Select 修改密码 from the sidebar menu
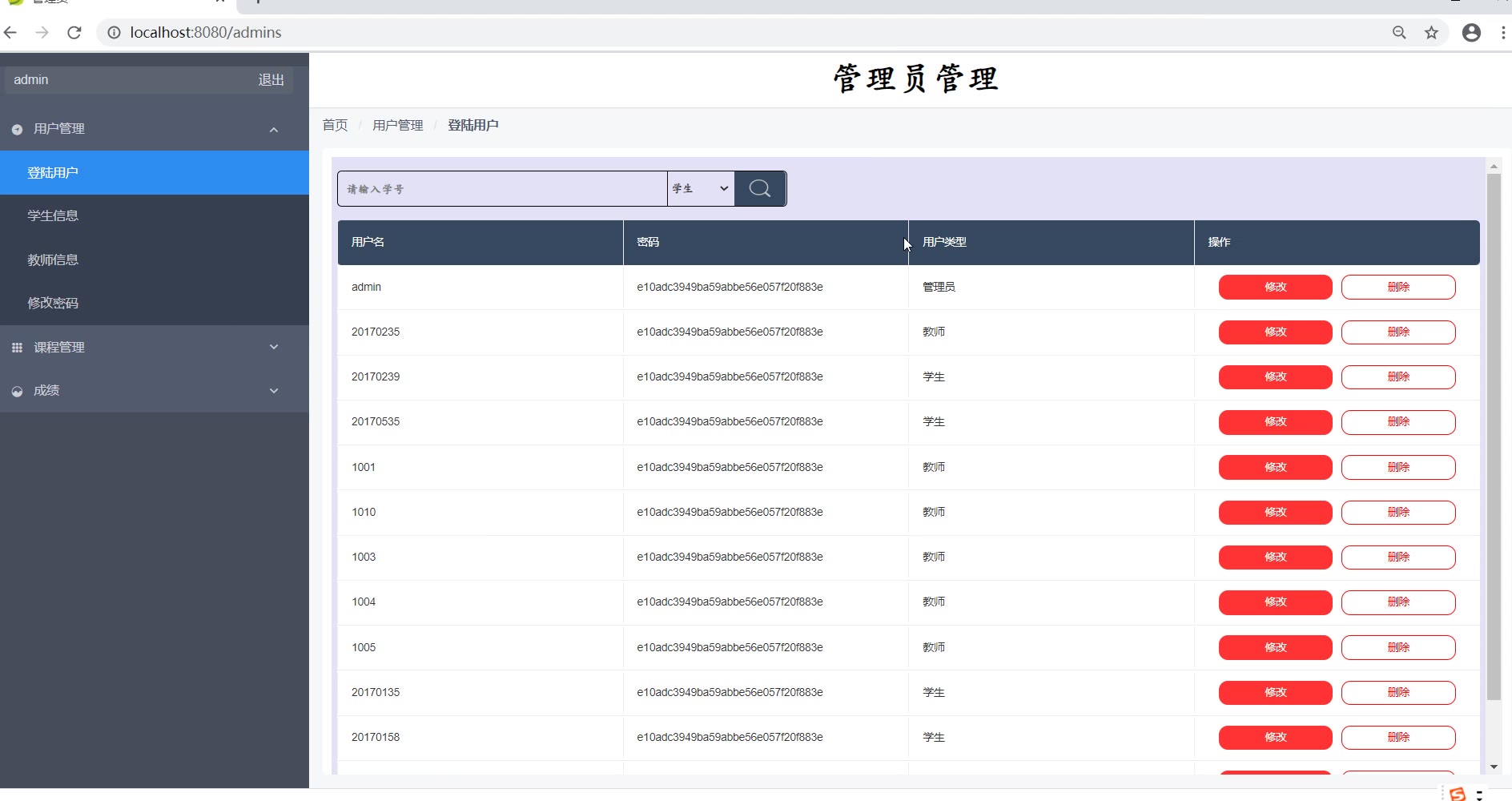Screen dimensions: 1512x801 click(53, 303)
